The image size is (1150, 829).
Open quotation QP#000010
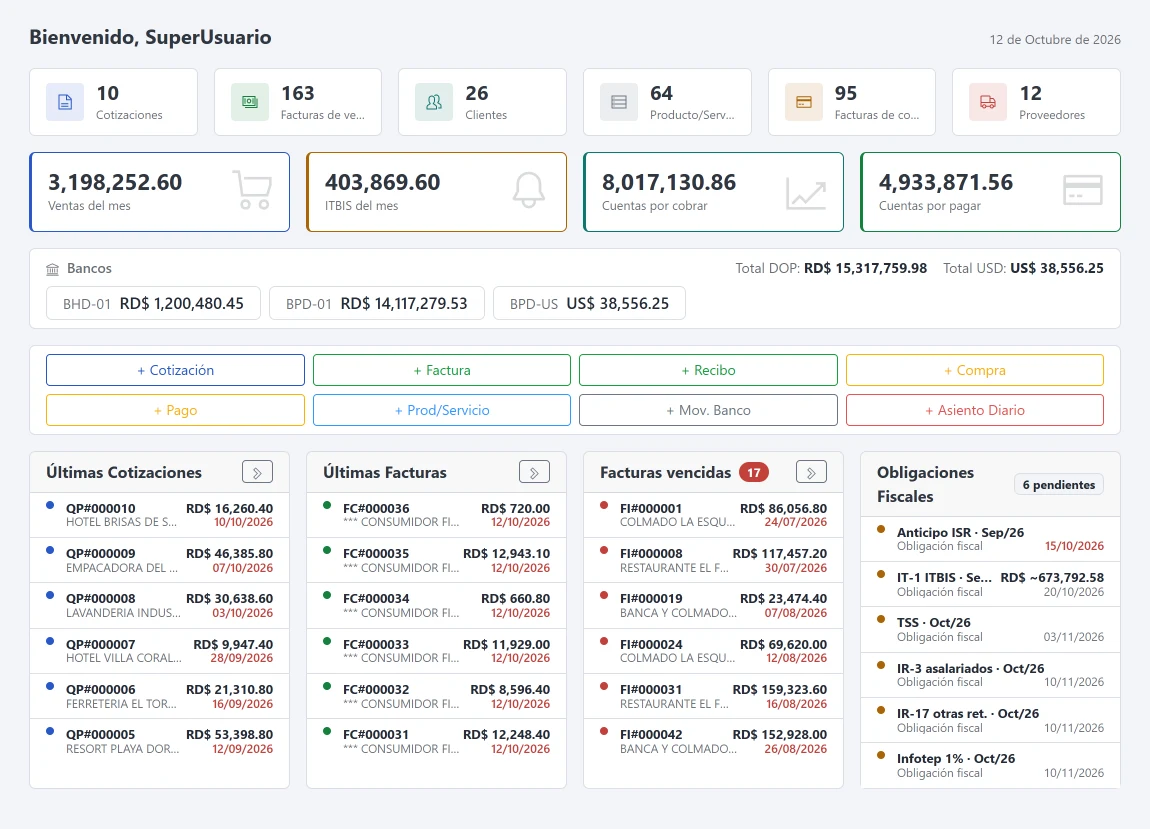pyautogui.click(x=159, y=515)
